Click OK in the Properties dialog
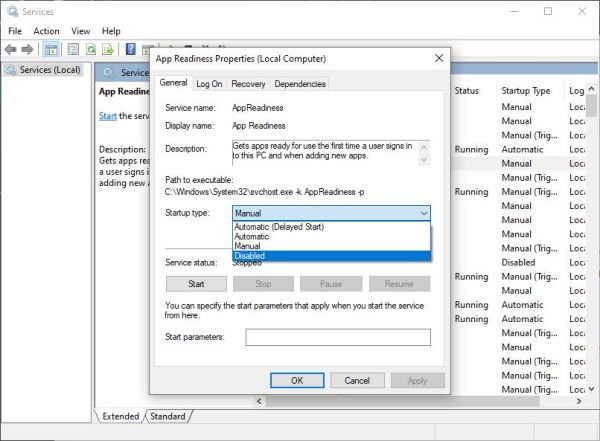This screenshot has width=600, height=441. 297,381
